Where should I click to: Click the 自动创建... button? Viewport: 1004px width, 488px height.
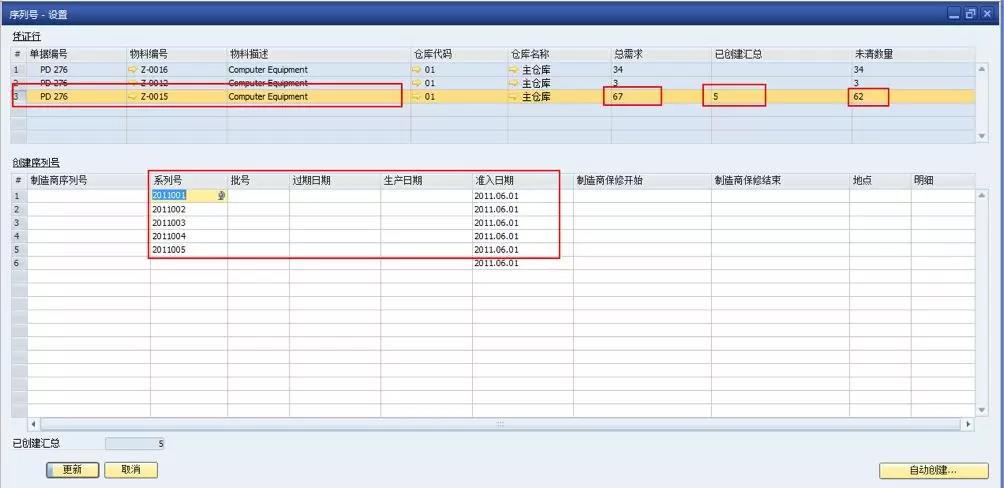click(x=932, y=470)
